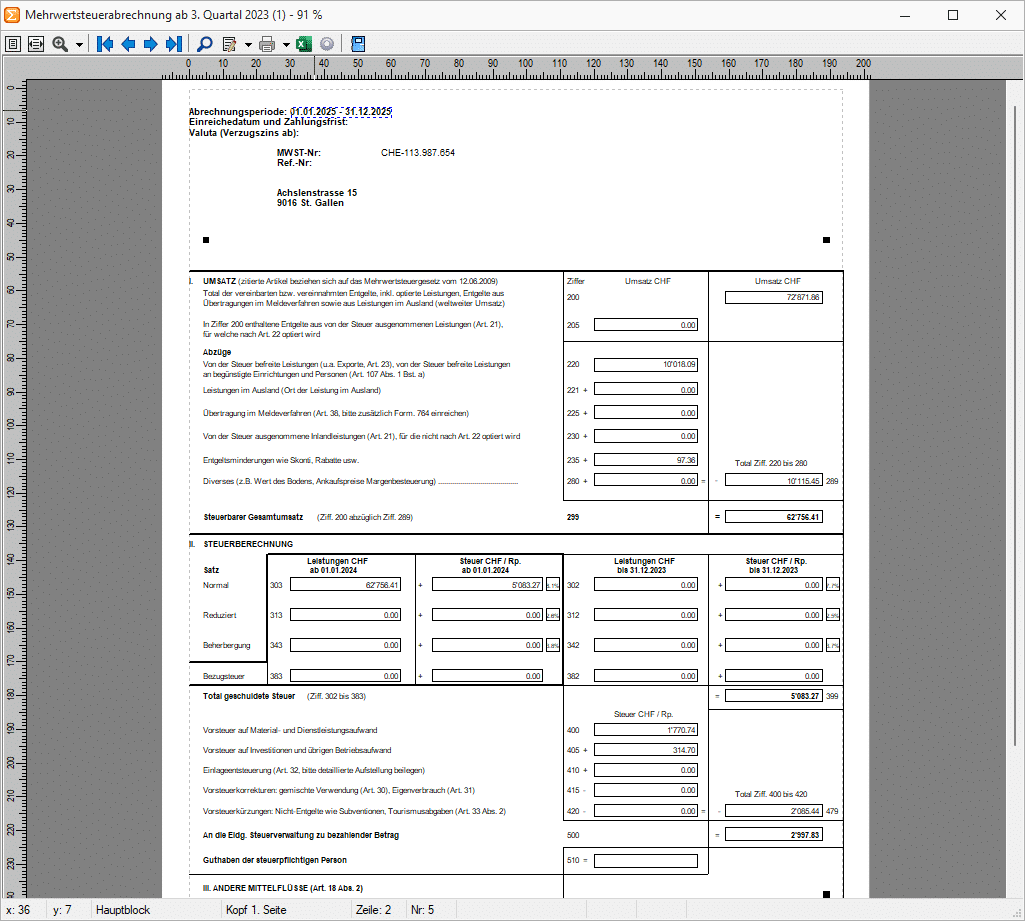The height and width of the screenshot is (921, 1025).
Task: Select the Abrechnungsperiode date range text
Action: point(341,111)
